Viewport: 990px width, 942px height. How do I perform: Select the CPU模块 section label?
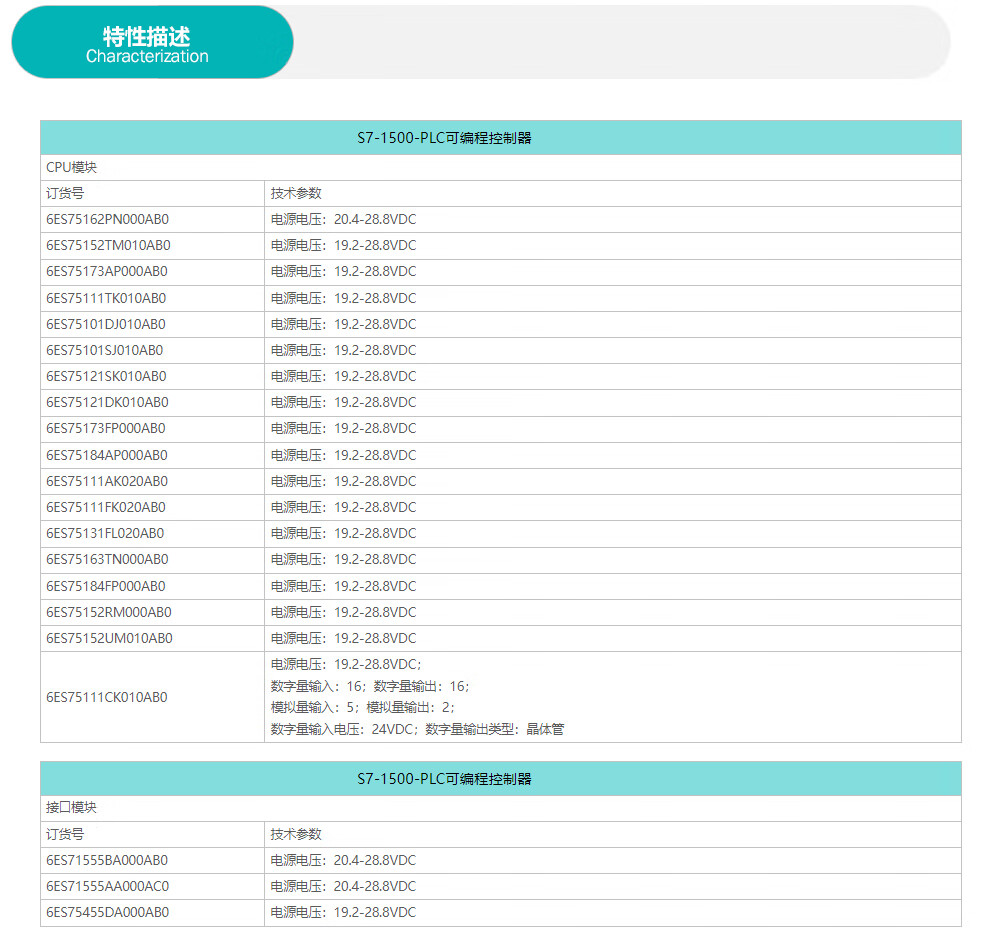click(71, 167)
